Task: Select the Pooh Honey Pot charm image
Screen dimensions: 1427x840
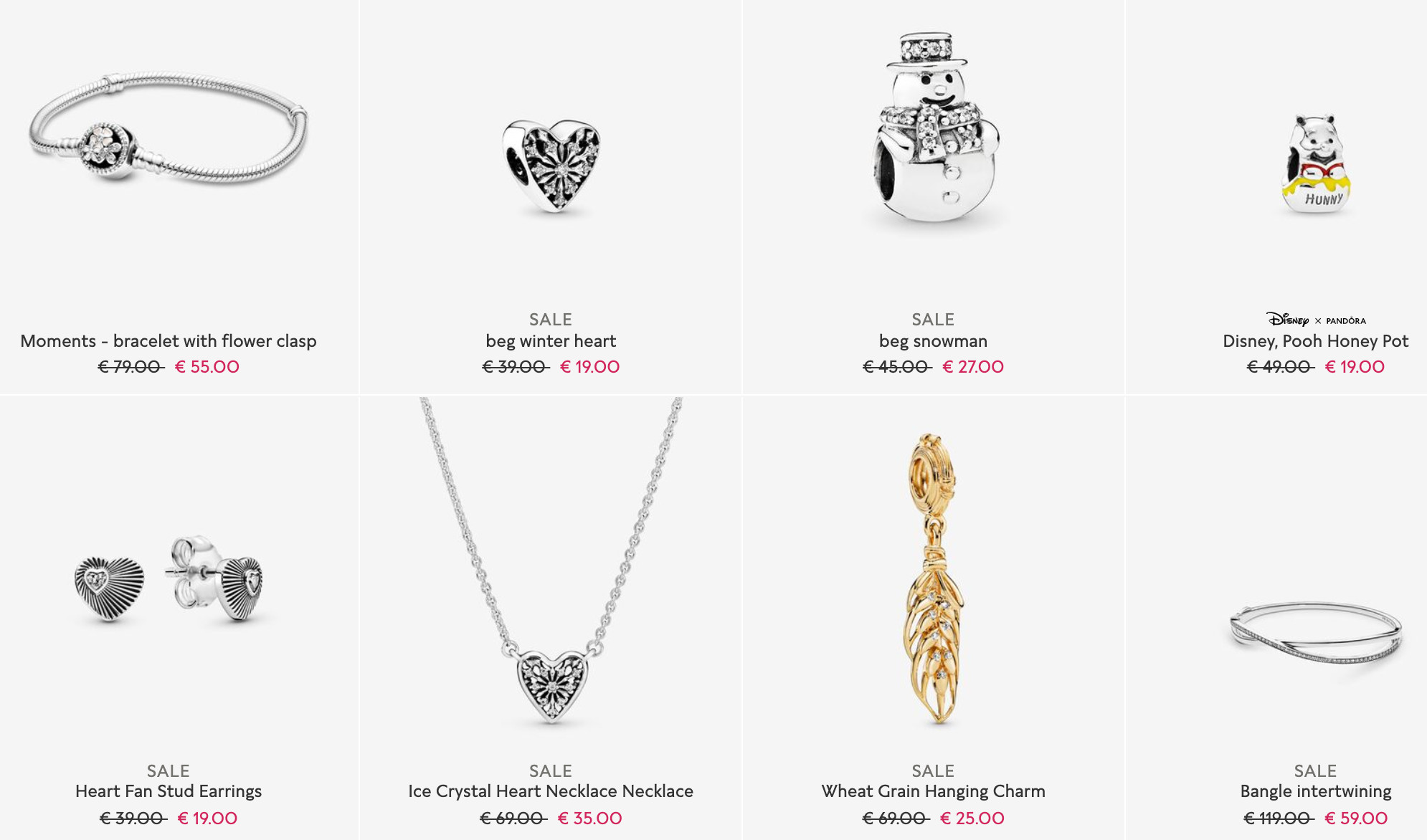Action: tap(1316, 165)
